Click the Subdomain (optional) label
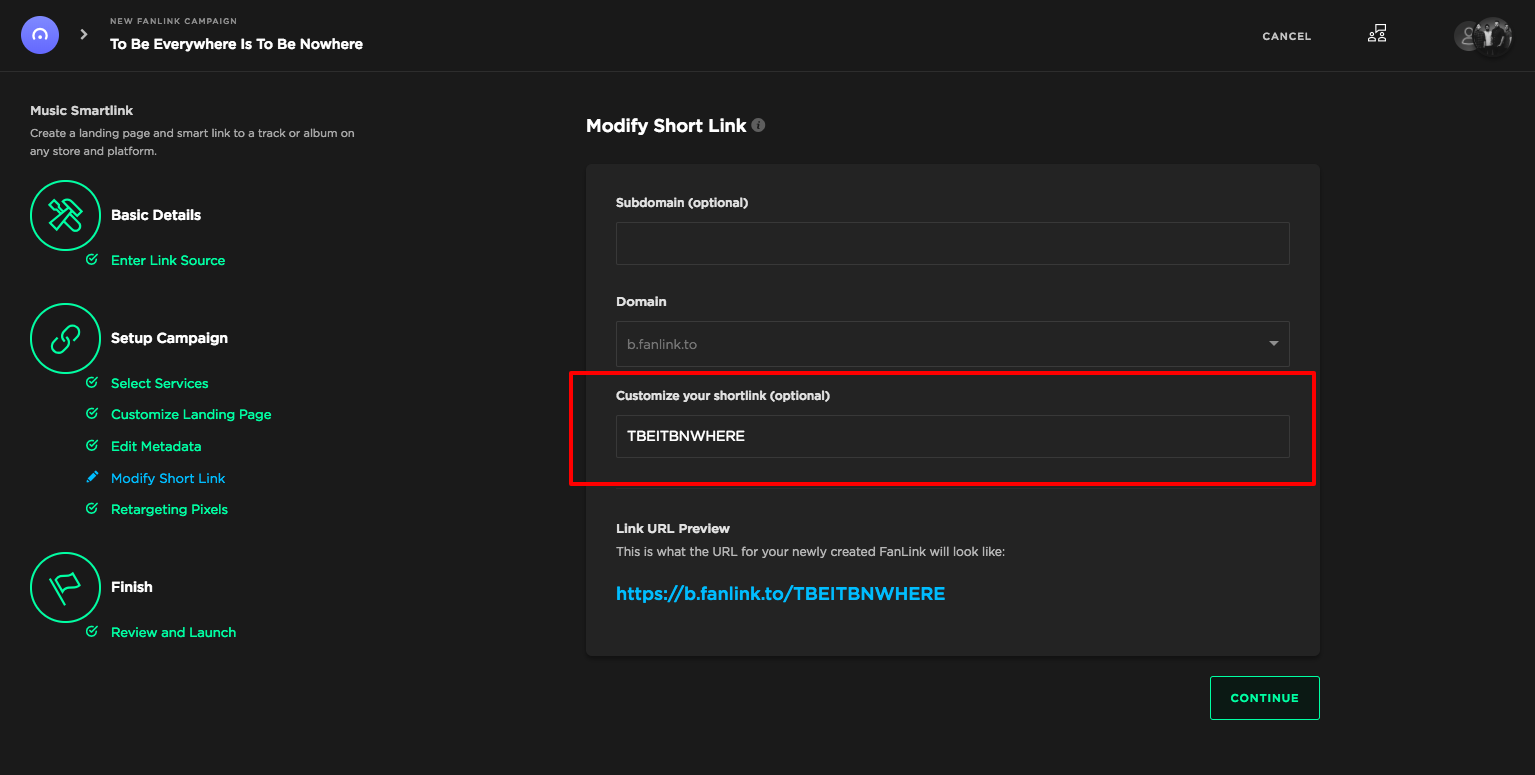The image size is (1535, 775). coord(682,202)
